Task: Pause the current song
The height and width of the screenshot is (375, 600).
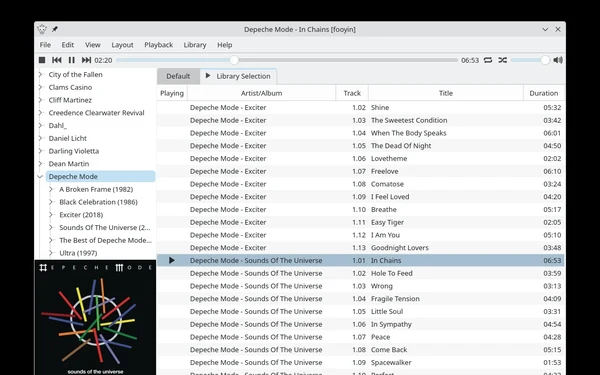Action: click(x=72, y=60)
